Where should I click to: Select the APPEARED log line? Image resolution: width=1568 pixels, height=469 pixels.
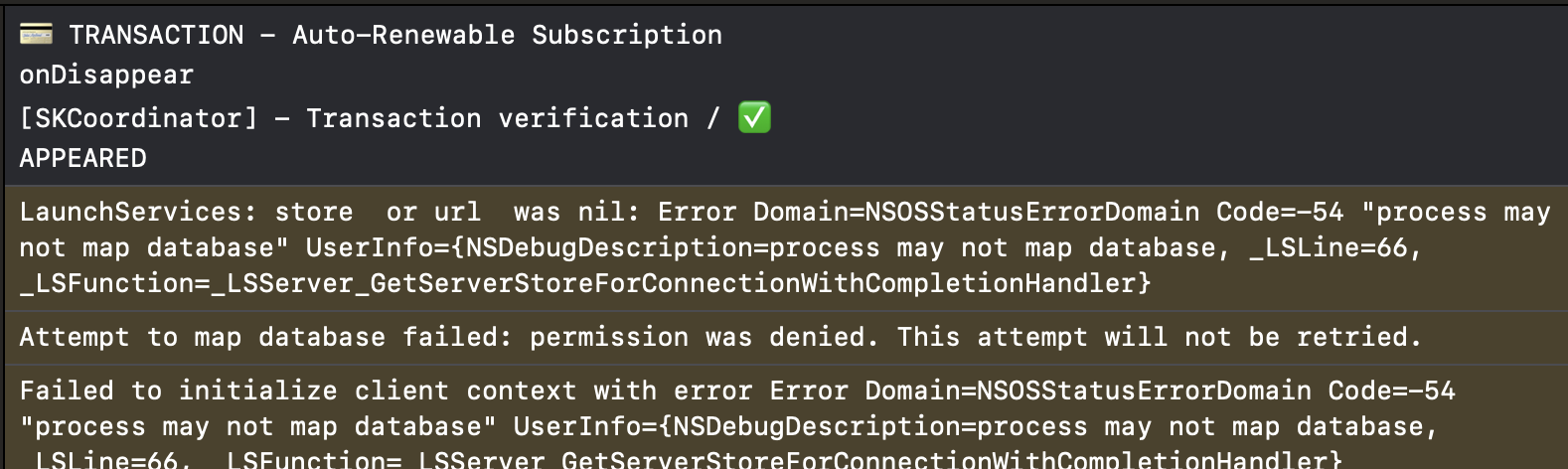(x=83, y=159)
